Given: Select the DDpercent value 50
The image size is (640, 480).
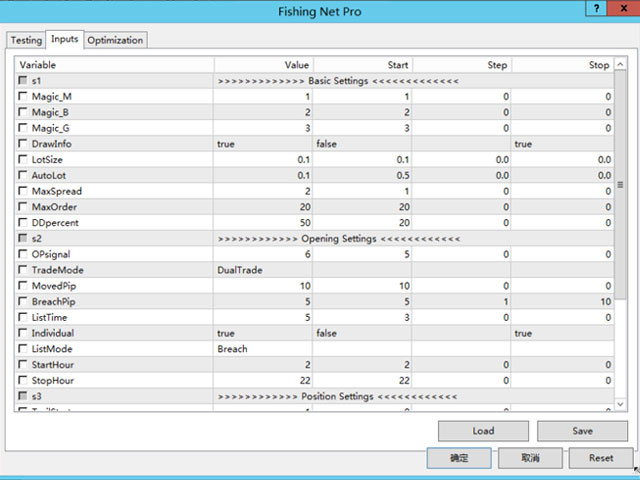Looking at the screenshot, I should (305, 223).
